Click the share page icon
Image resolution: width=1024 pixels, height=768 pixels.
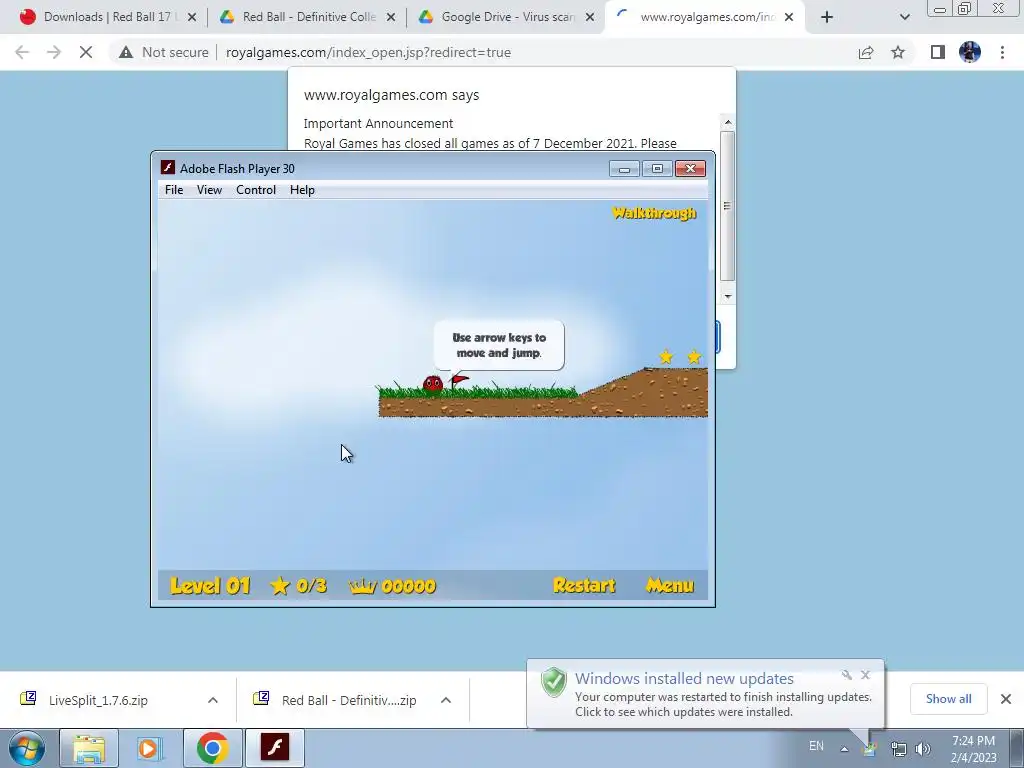point(866,52)
